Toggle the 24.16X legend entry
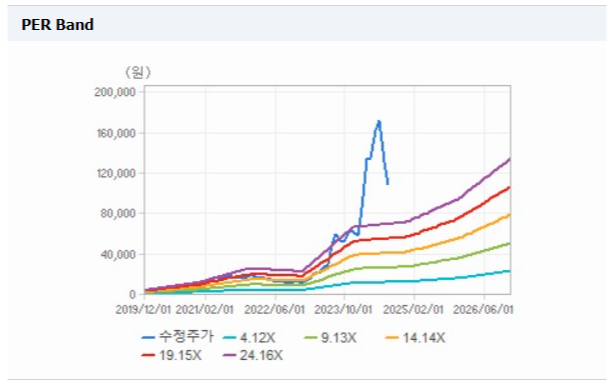 [x=253, y=355]
